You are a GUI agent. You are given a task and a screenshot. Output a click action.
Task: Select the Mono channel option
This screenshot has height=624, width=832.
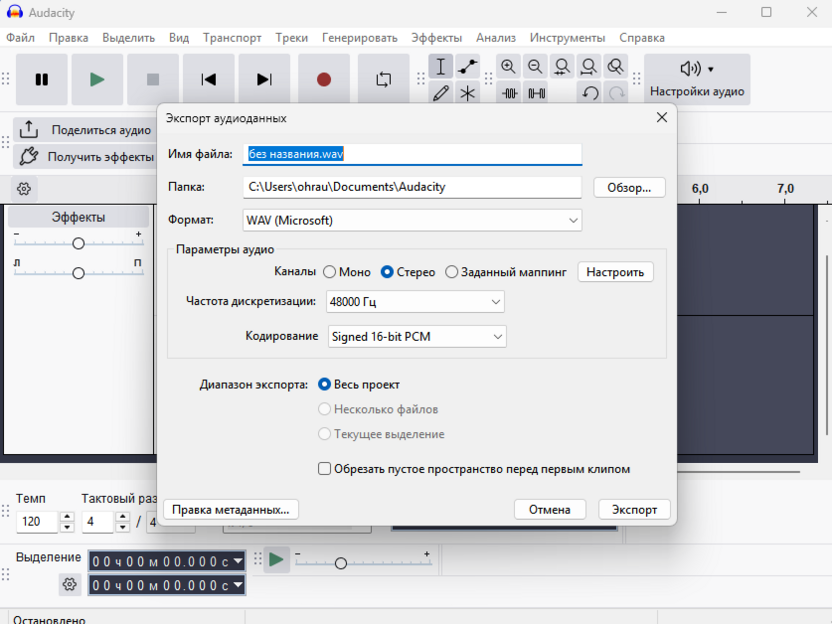click(x=329, y=272)
